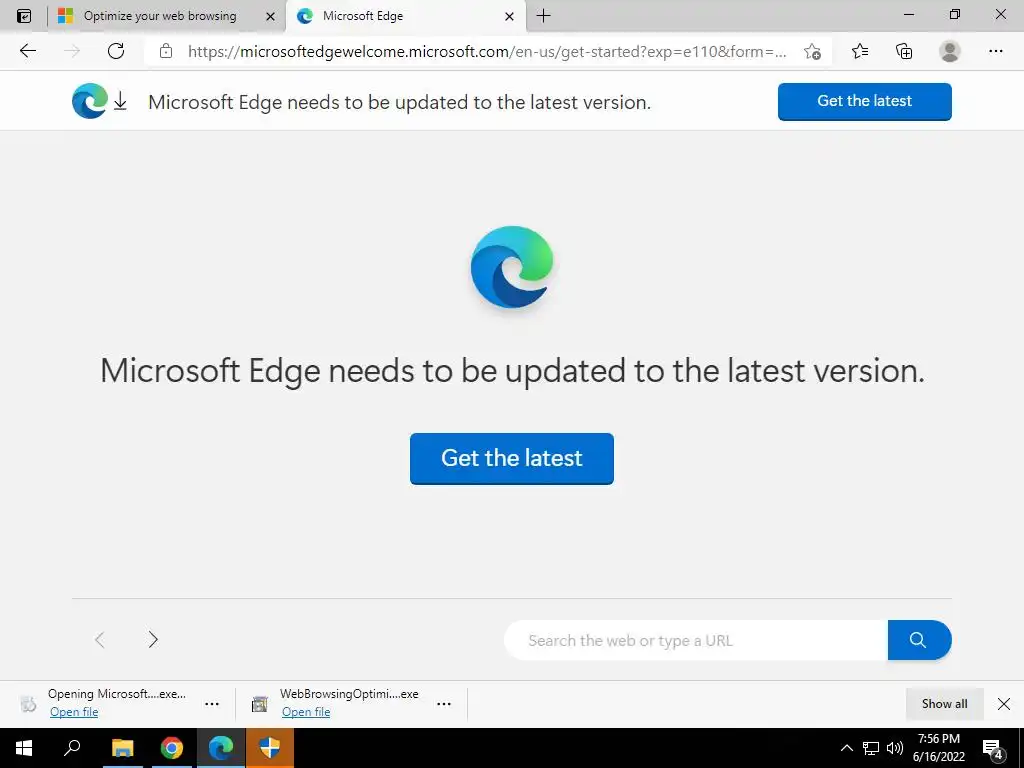Show all downloads
This screenshot has height=768, width=1024.
tap(944, 703)
